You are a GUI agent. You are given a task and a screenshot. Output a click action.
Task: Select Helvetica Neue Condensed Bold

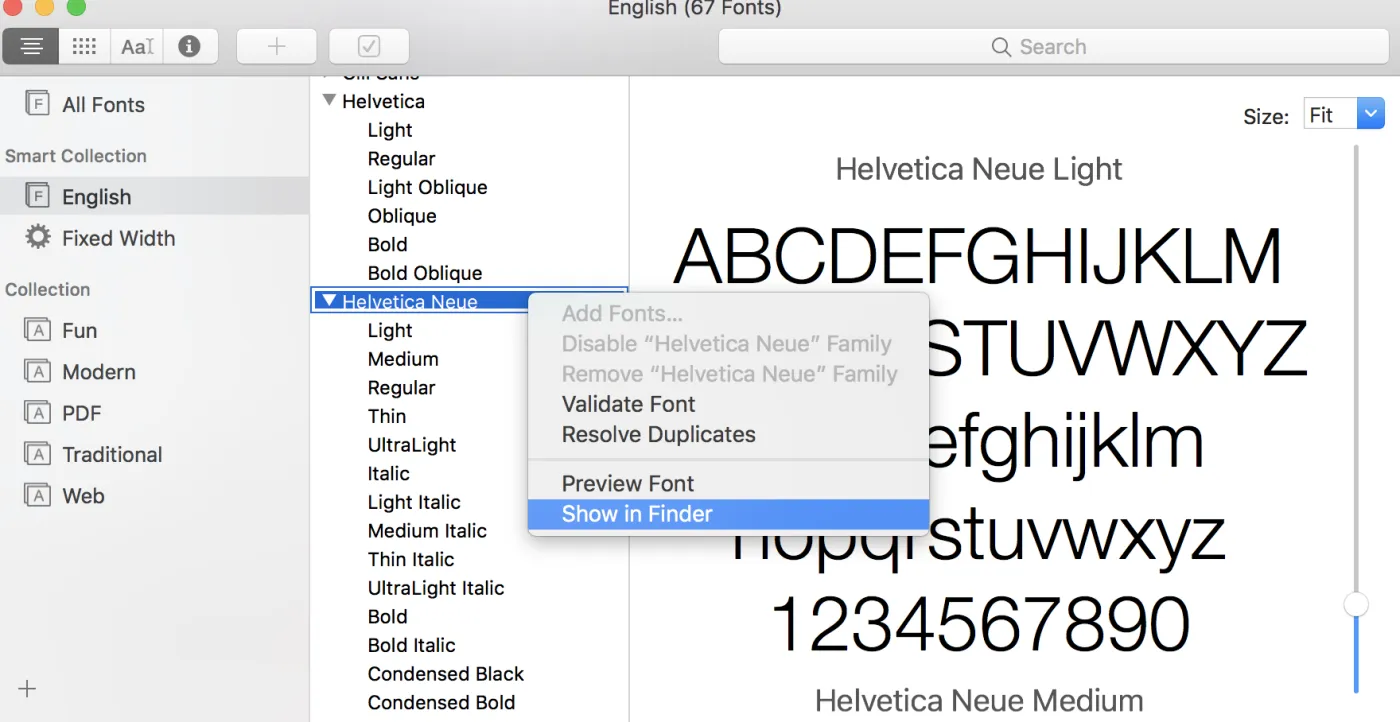tap(441, 702)
